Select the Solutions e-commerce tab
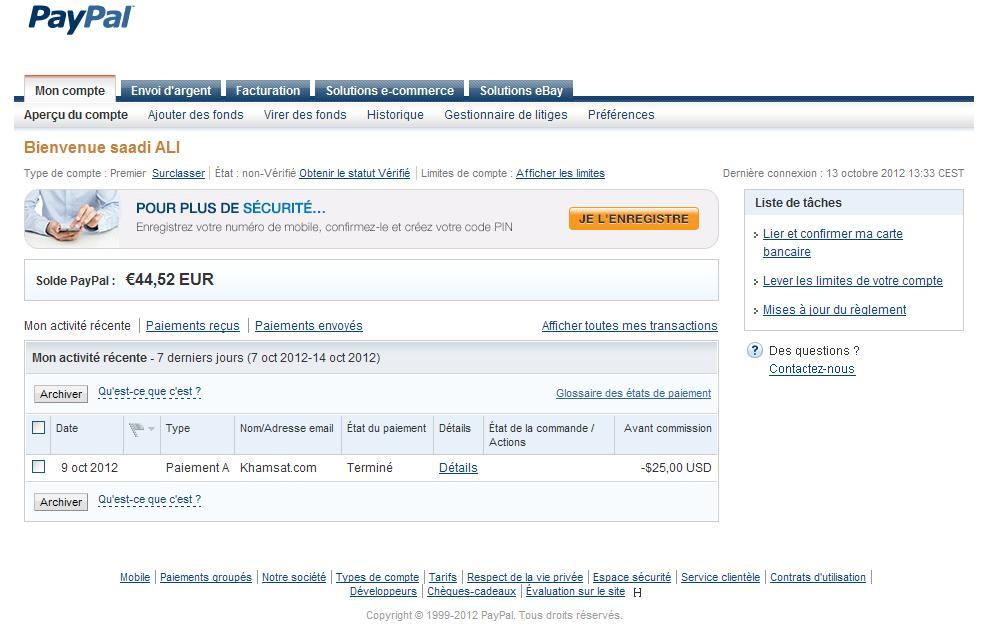The image size is (1004, 643). pos(389,90)
